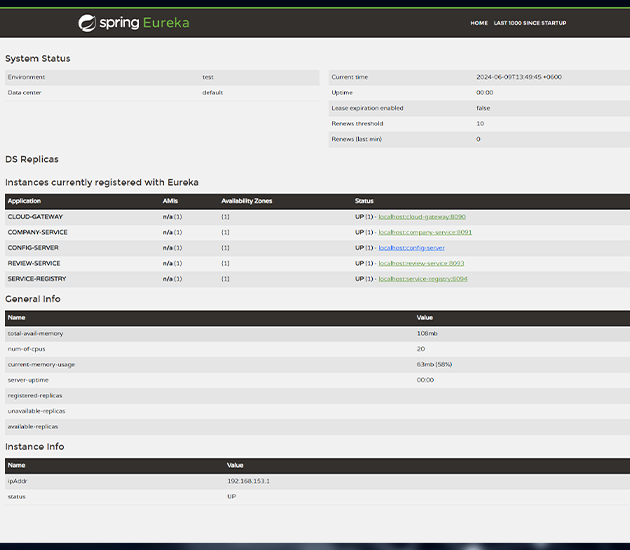This screenshot has height=550, width=630.
Task: Click the DS Replicas heading
Action: tap(32, 159)
